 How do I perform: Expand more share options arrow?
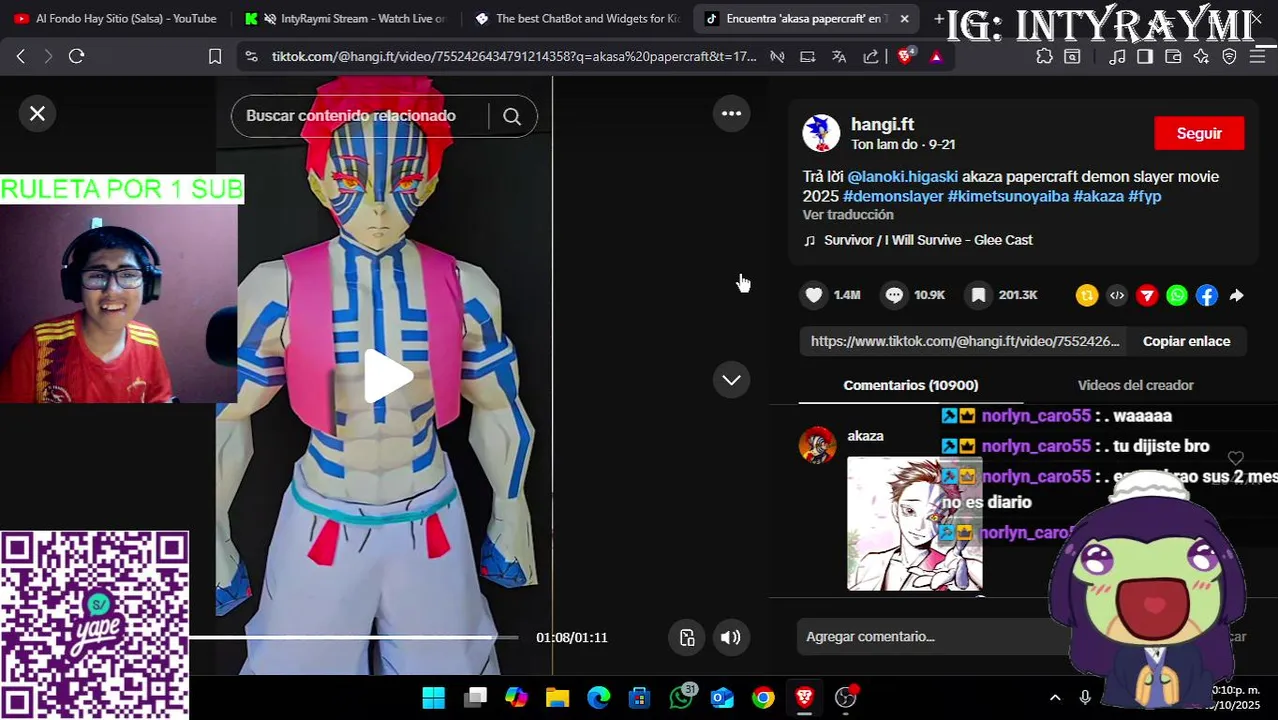coord(1237,295)
